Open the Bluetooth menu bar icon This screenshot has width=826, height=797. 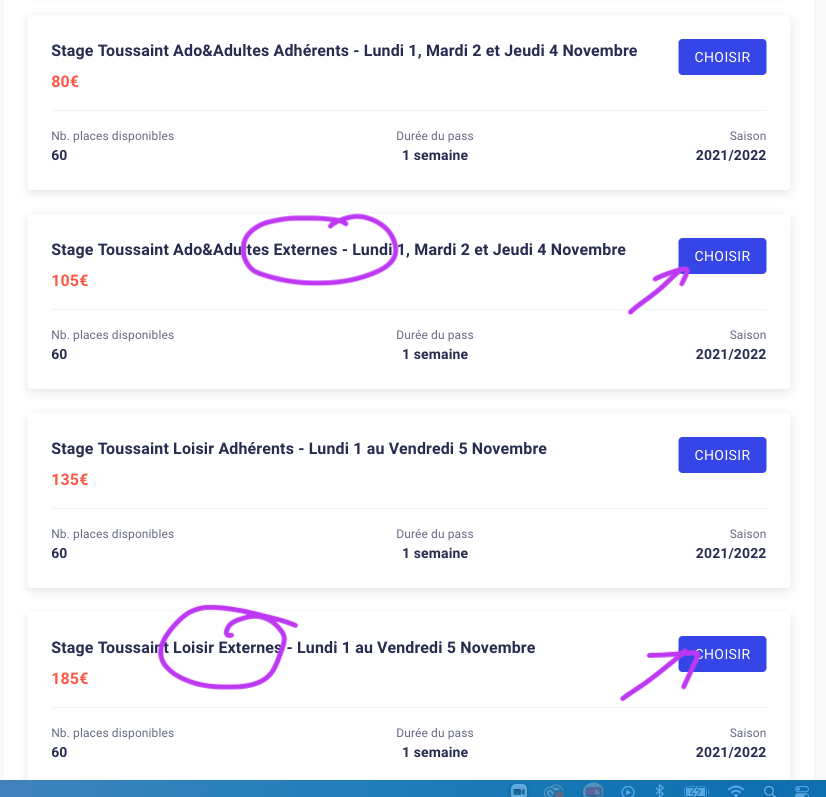coord(660,791)
